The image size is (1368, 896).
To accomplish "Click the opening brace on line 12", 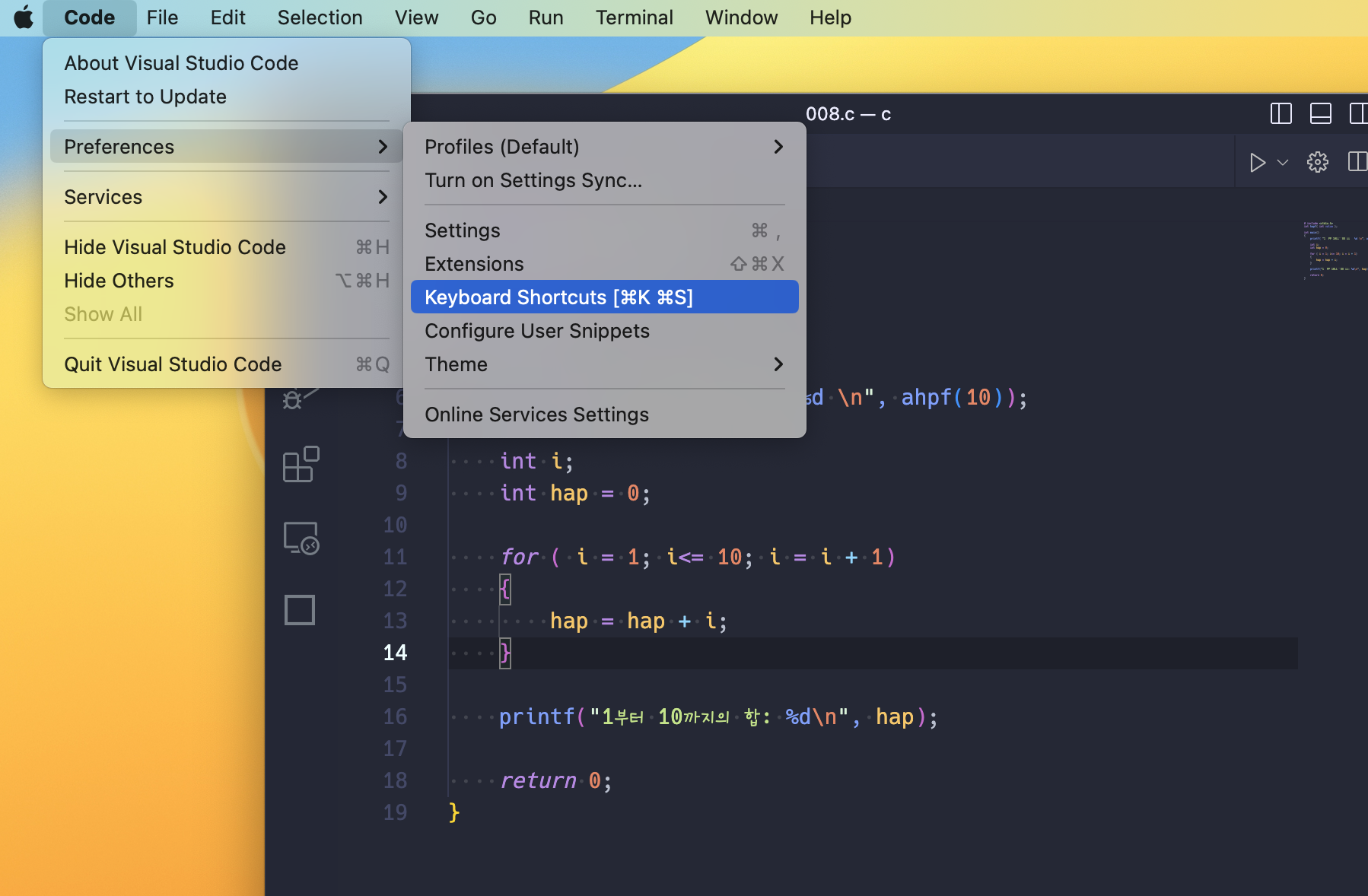I will [x=505, y=589].
